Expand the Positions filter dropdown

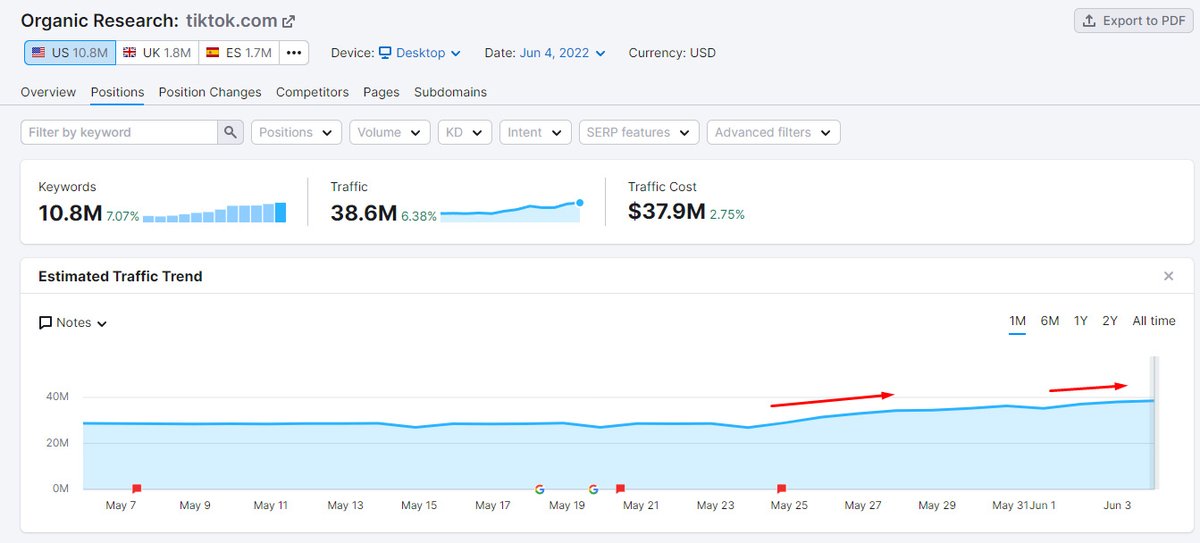pos(297,132)
